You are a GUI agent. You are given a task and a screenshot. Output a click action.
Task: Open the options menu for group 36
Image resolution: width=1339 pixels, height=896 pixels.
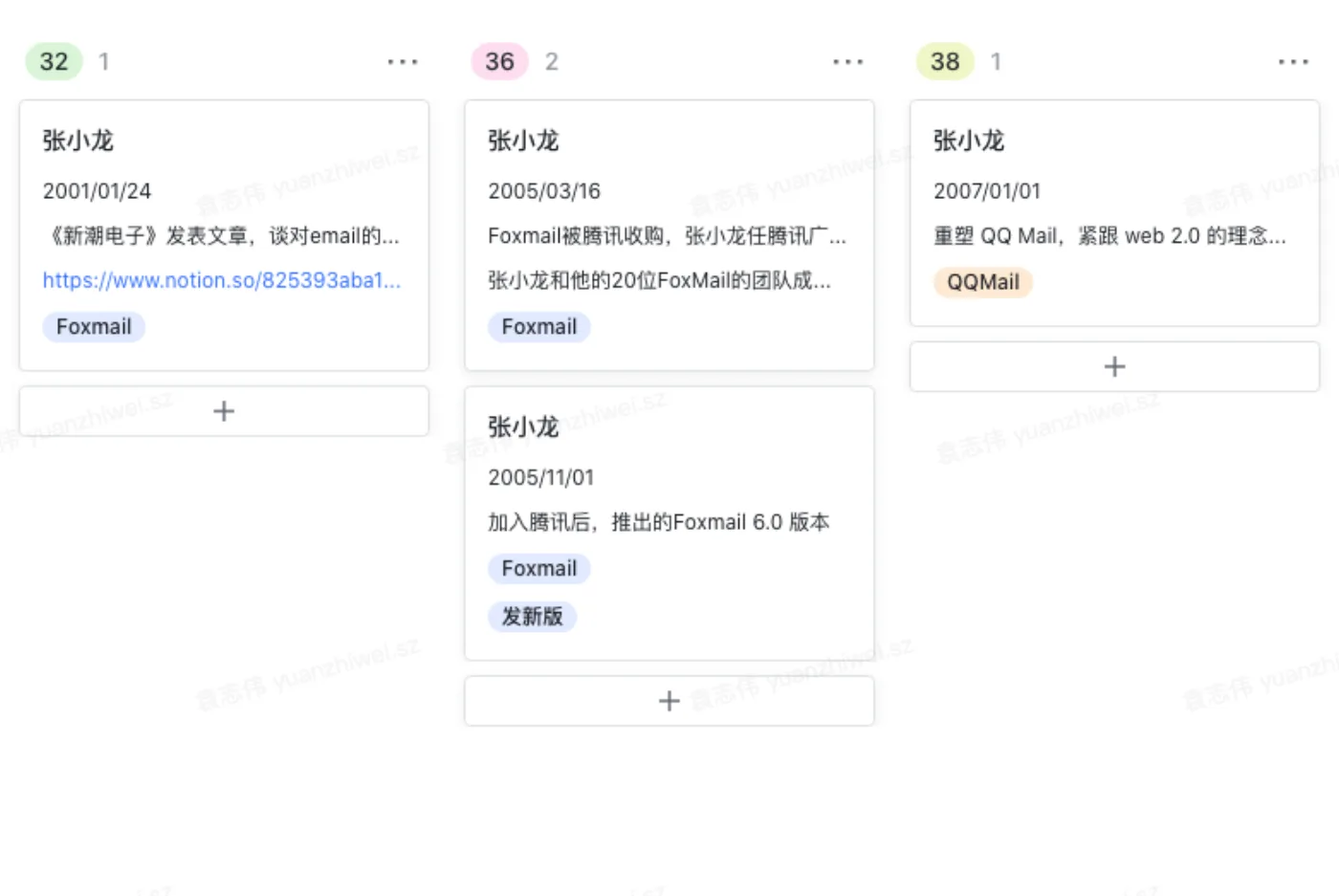click(x=848, y=62)
